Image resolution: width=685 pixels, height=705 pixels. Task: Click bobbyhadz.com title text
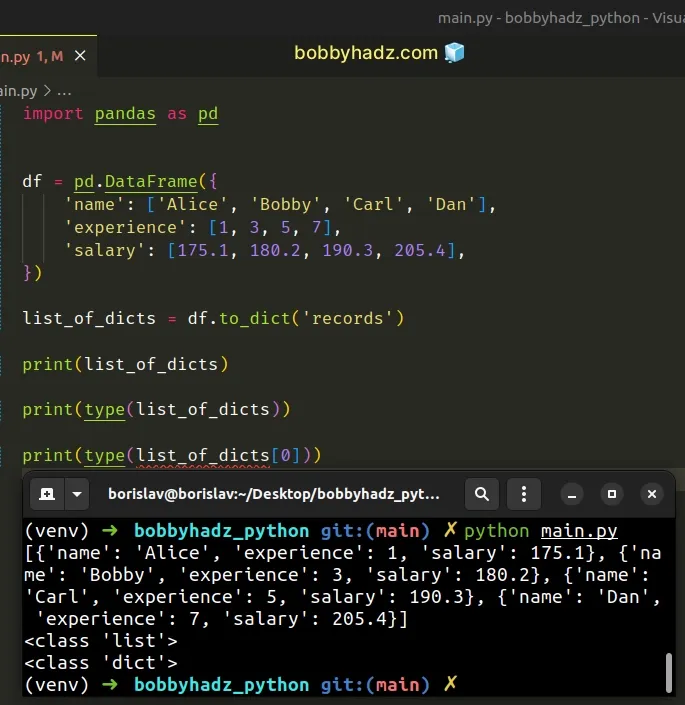[366, 53]
